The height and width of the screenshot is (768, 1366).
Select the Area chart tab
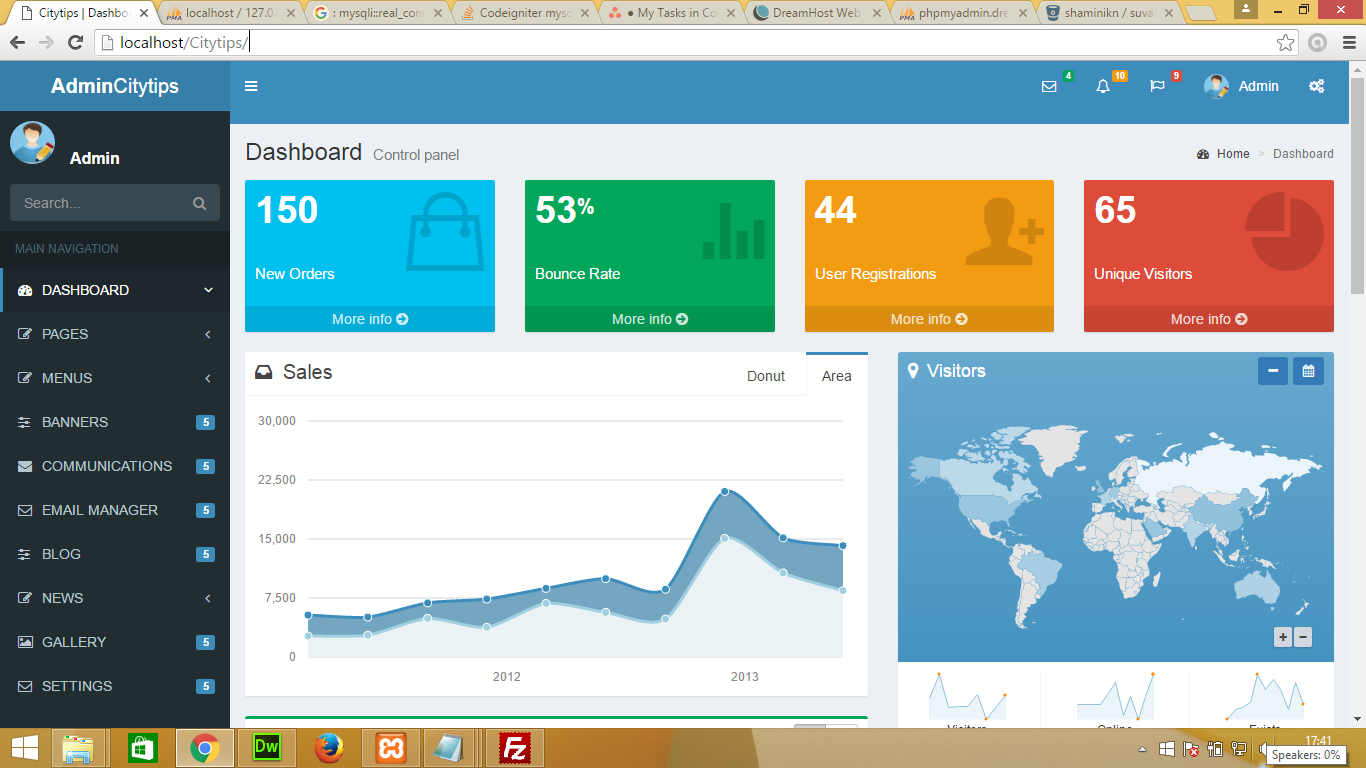tap(836, 376)
